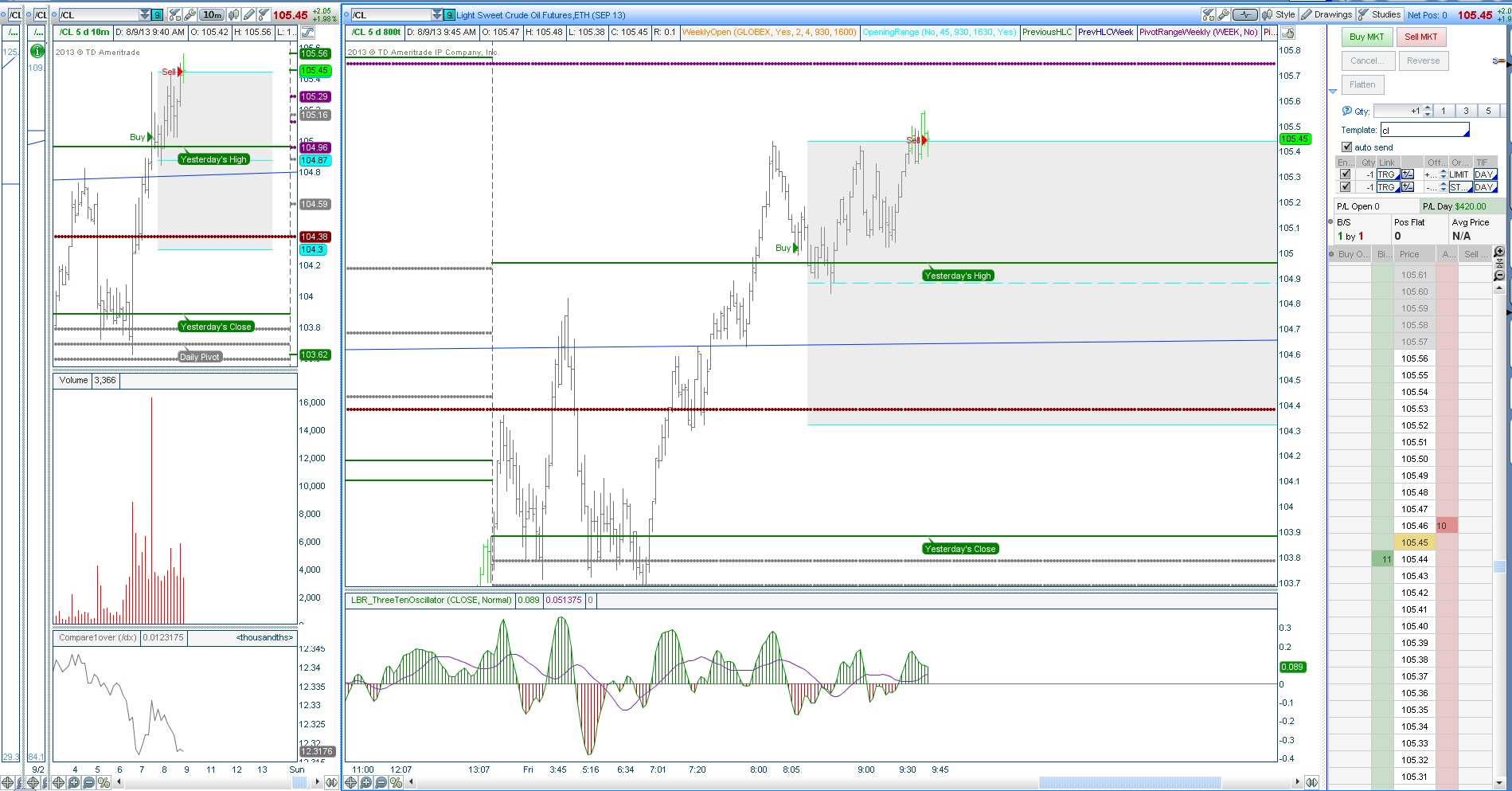1512x791 pixels.
Task: Click the Qty help question mark icon
Action: point(1347,111)
